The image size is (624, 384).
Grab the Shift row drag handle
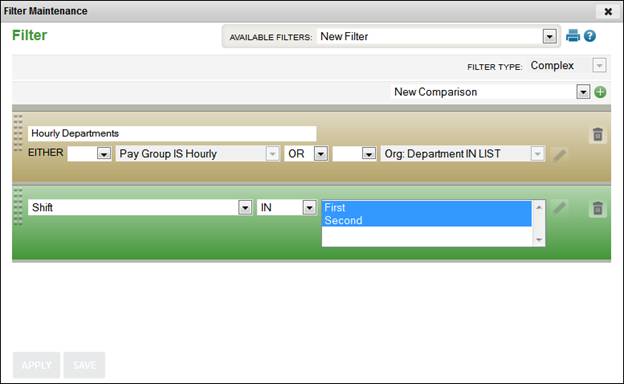tap(18, 207)
